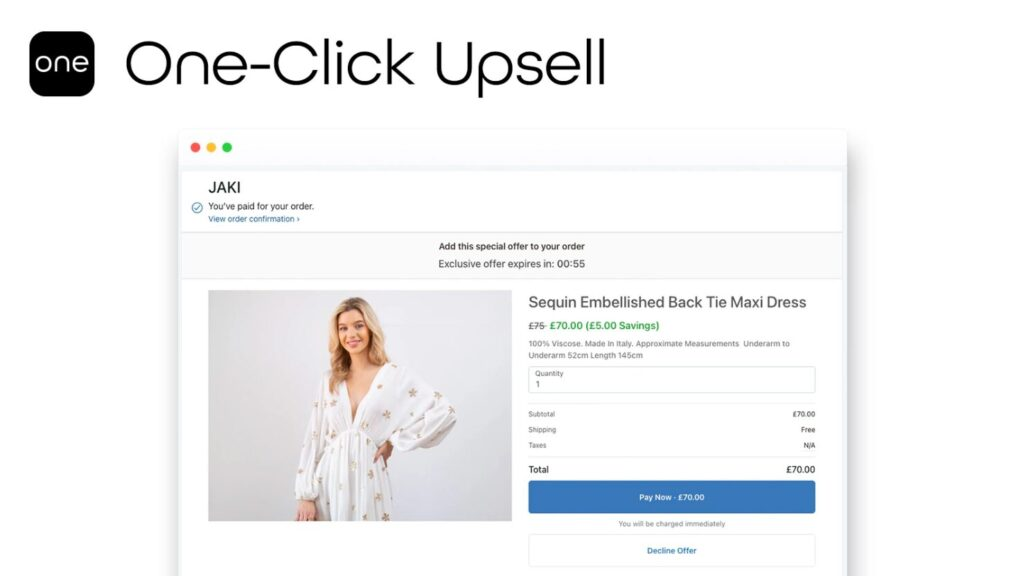
Task: Click the Total £70.00 amount
Action: (800, 470)
